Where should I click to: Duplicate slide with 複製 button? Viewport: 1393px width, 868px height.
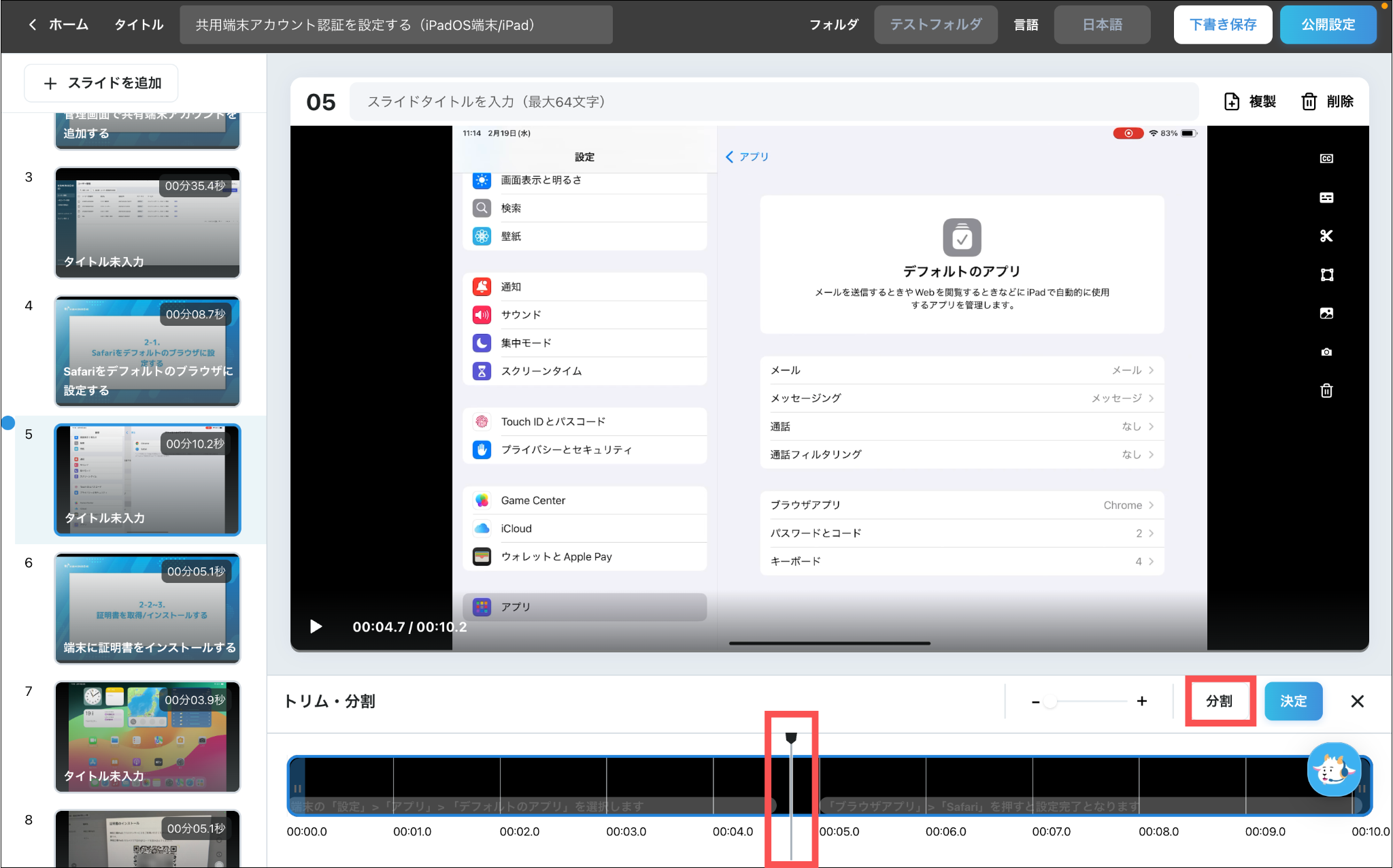pyautogui.click(x=1250, y=101)
